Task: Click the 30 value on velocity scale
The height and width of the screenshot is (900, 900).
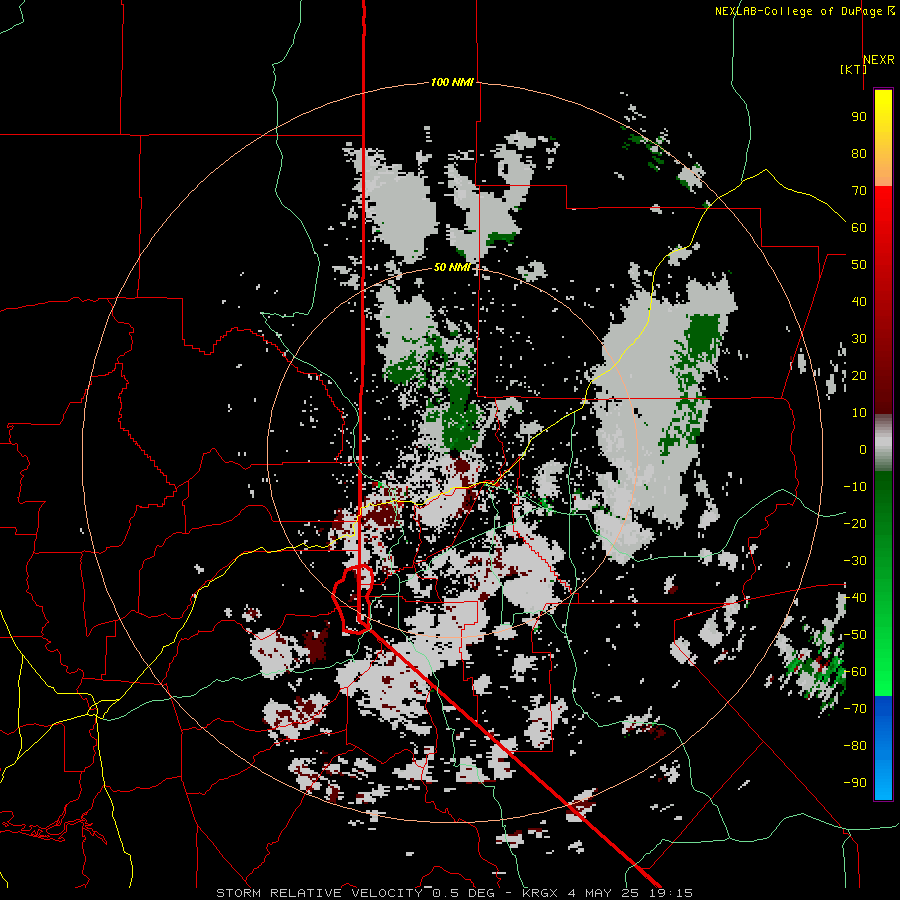Action: pyautogui.click(x=859, y=339)
